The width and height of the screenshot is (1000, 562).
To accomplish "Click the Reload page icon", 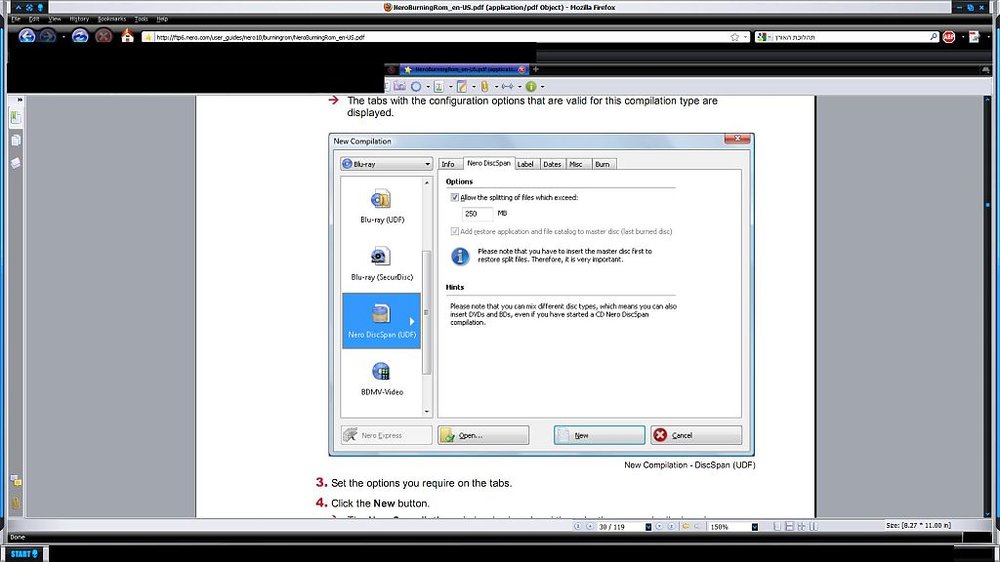I will (80, 36).
